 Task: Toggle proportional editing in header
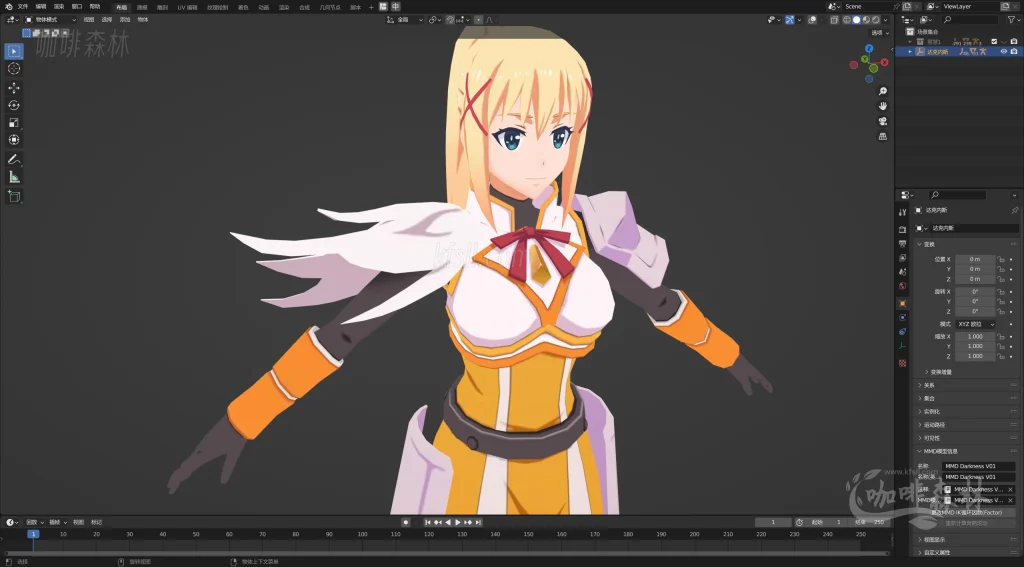478,20
